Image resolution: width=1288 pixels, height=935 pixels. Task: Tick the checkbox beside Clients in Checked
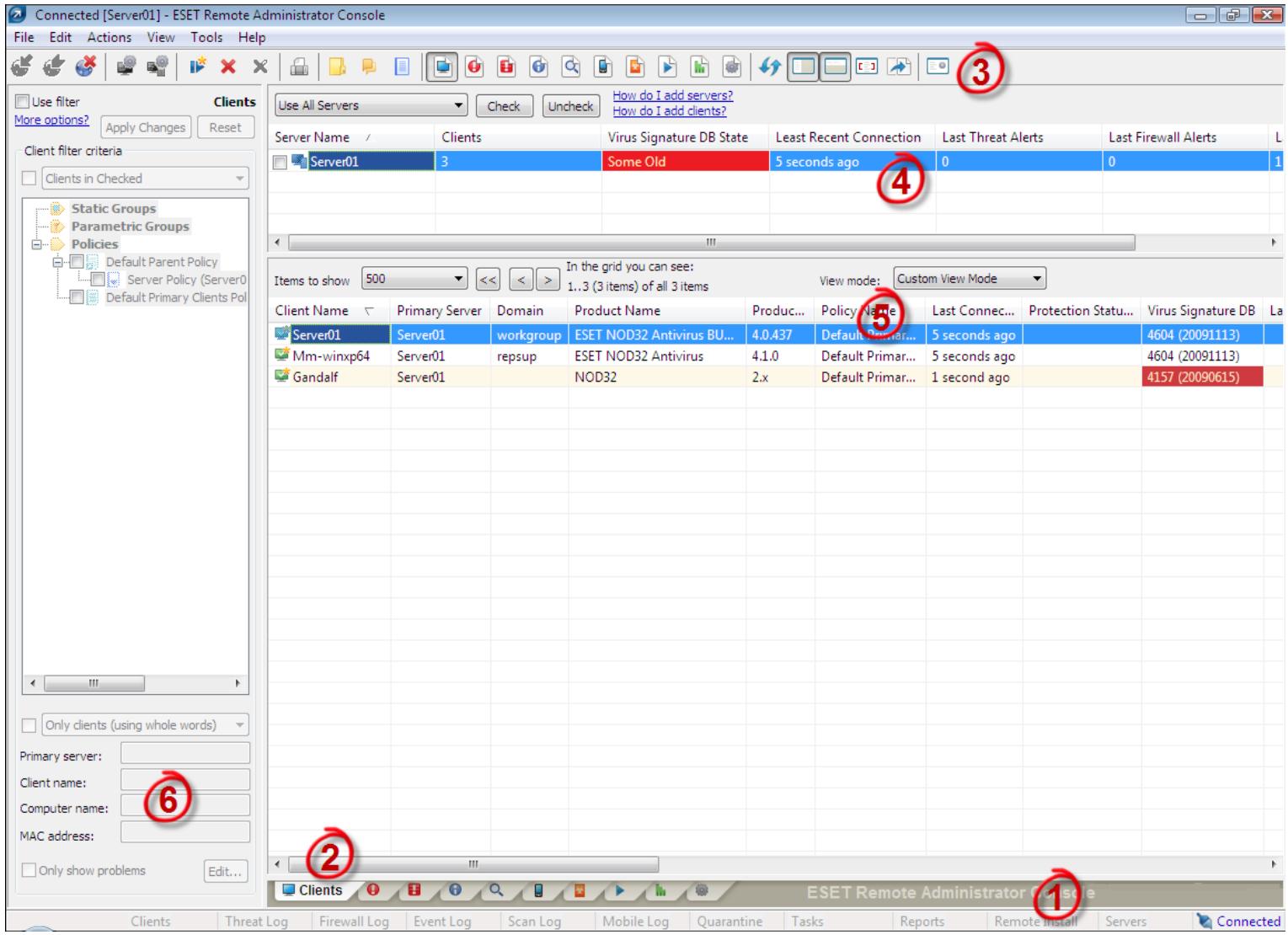(x=29, y=179)
